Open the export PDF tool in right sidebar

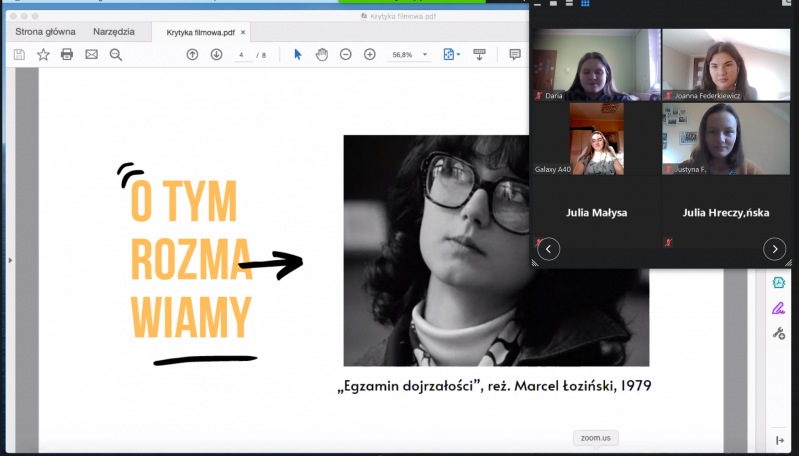click(x=779, y=282)
